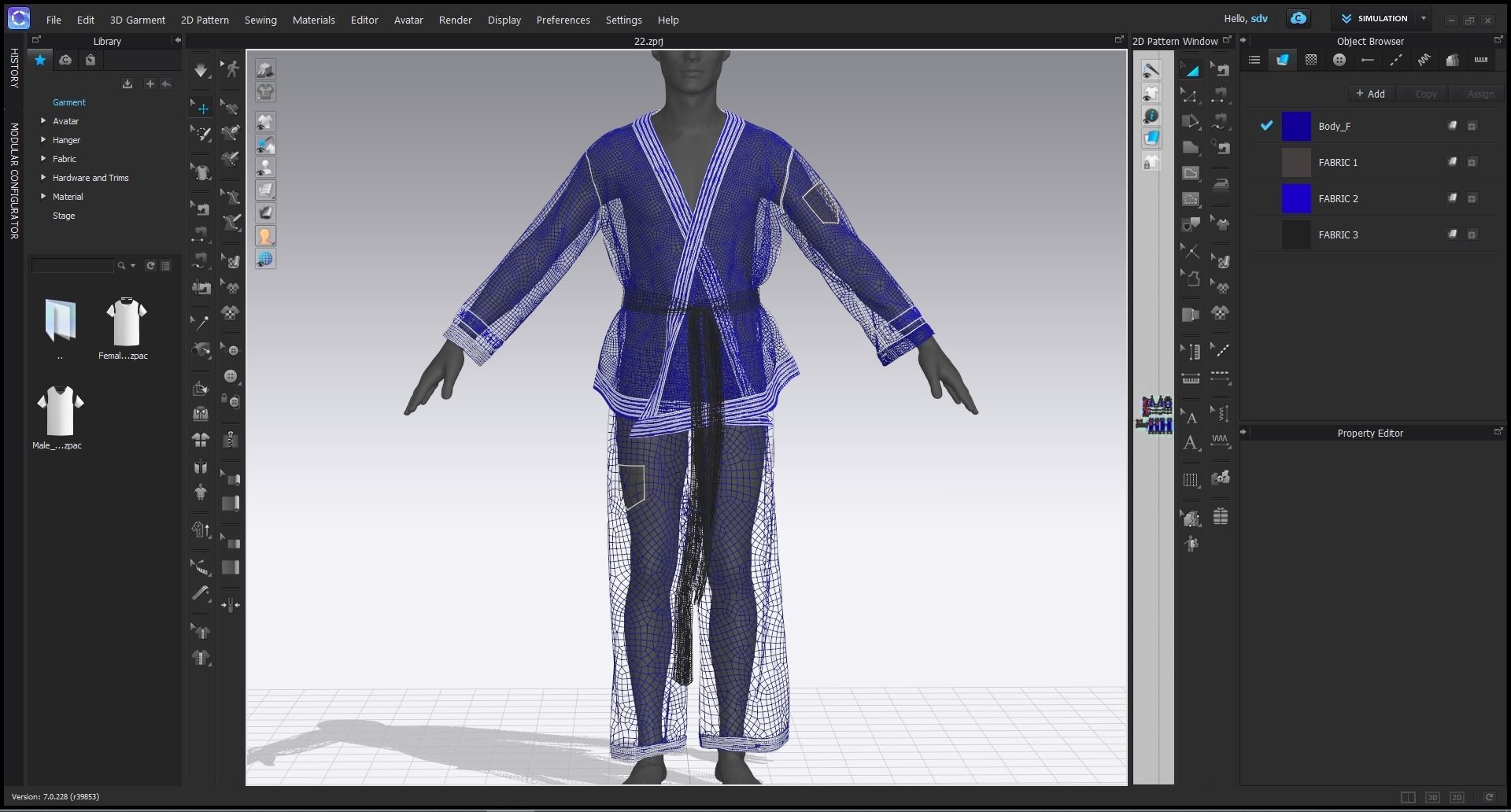This screenshot has width=1511, height=812.
Task: Select Stage in the Library tree
Action: (x=64, y=216)
